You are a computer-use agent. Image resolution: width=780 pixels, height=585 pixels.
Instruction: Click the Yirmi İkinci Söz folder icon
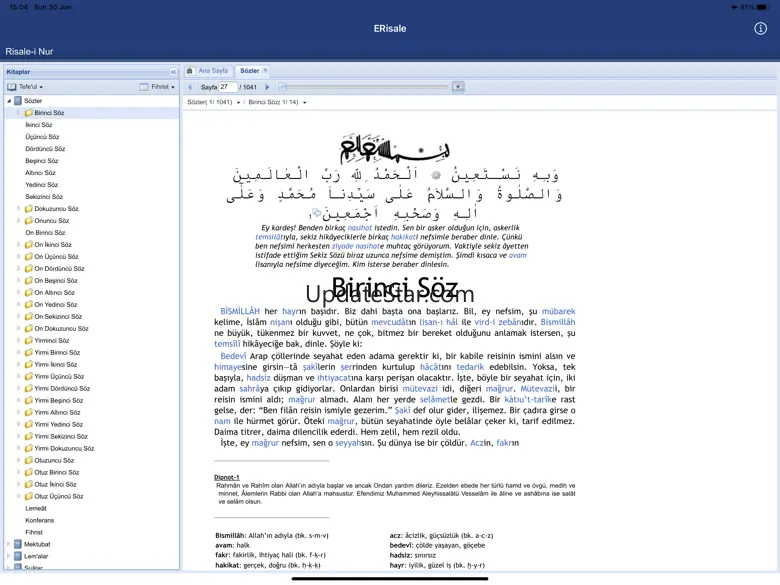[x=29, y=364]
